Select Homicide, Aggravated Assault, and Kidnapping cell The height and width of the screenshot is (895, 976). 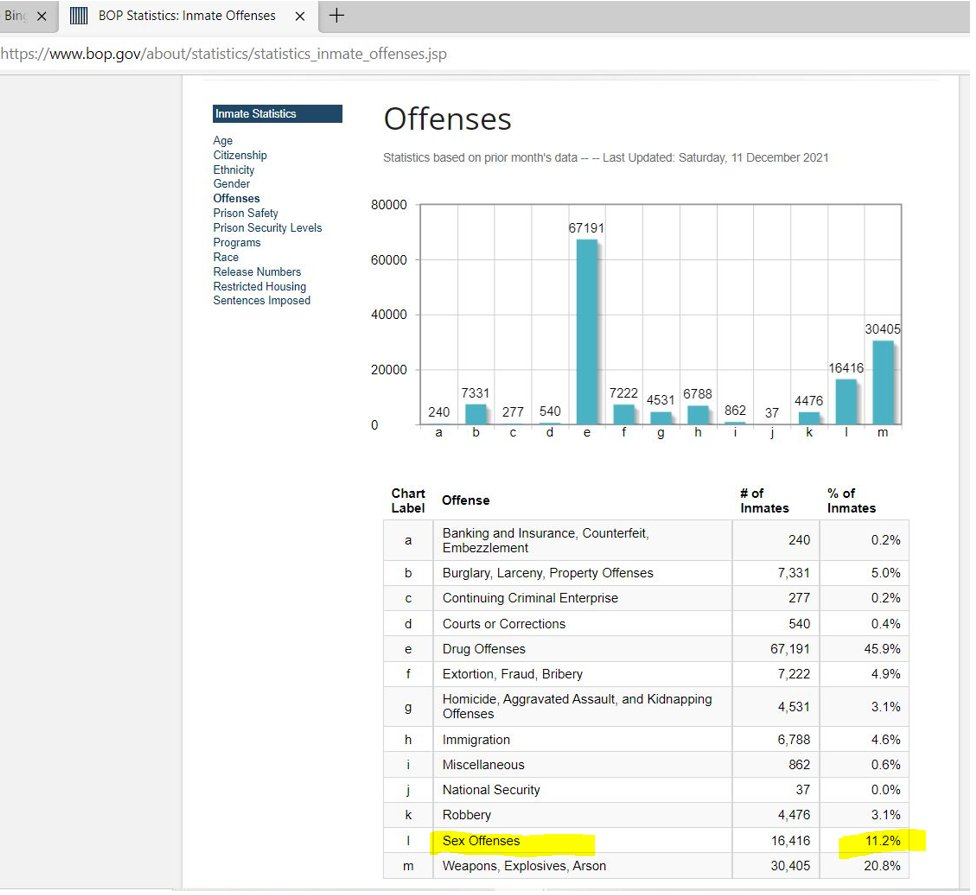[583, 706]
